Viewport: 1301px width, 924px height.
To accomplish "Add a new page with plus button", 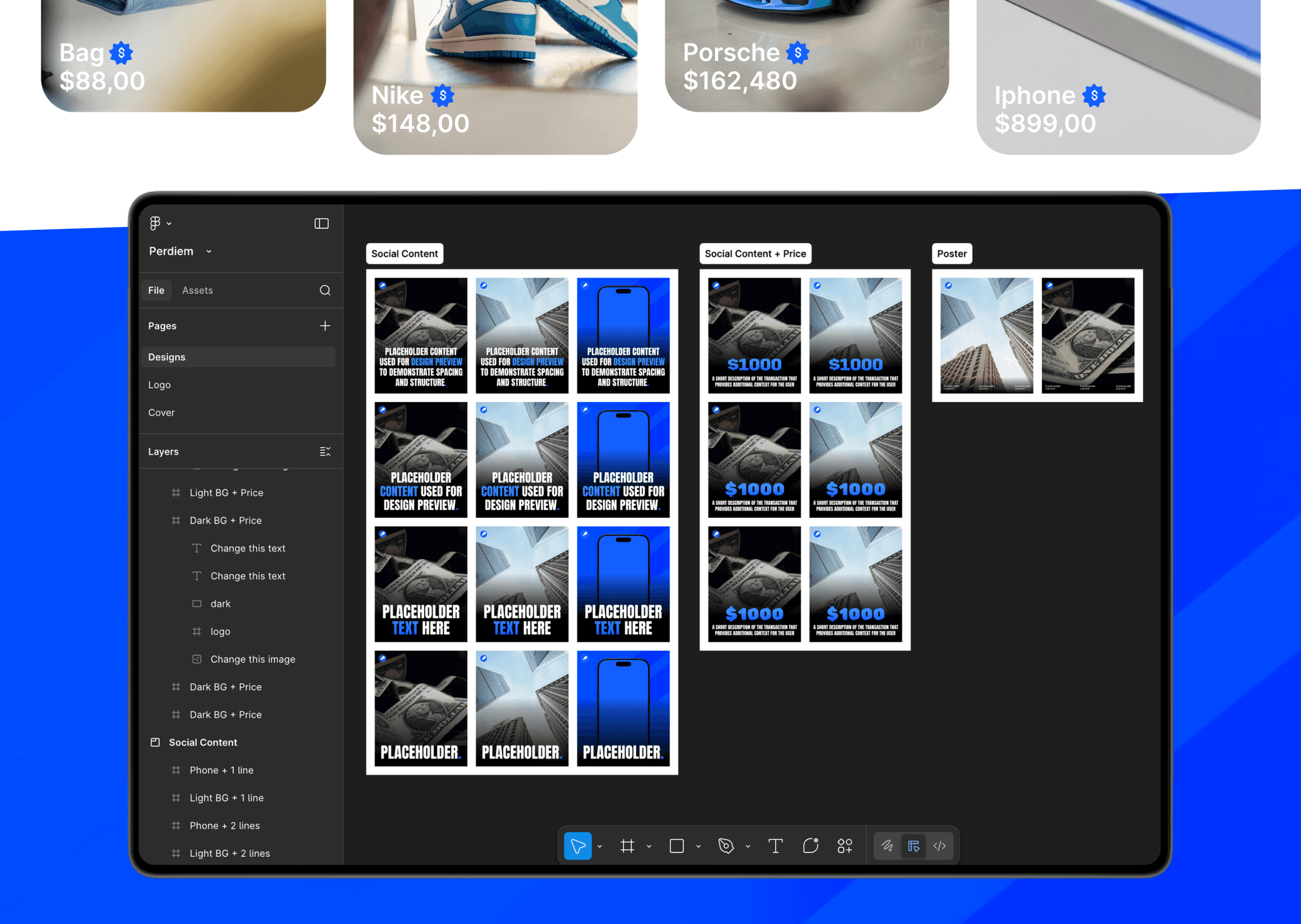I will (325, 326).
